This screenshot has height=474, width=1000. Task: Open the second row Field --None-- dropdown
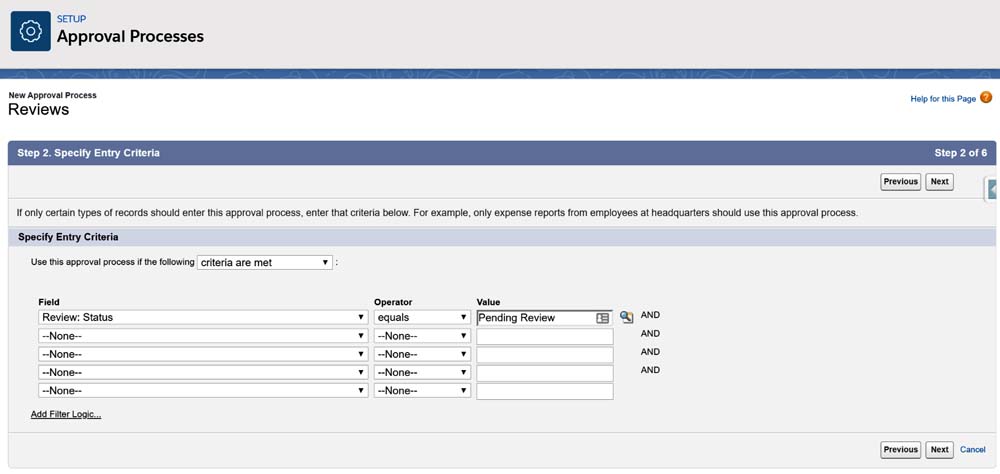tap(203, 336)
